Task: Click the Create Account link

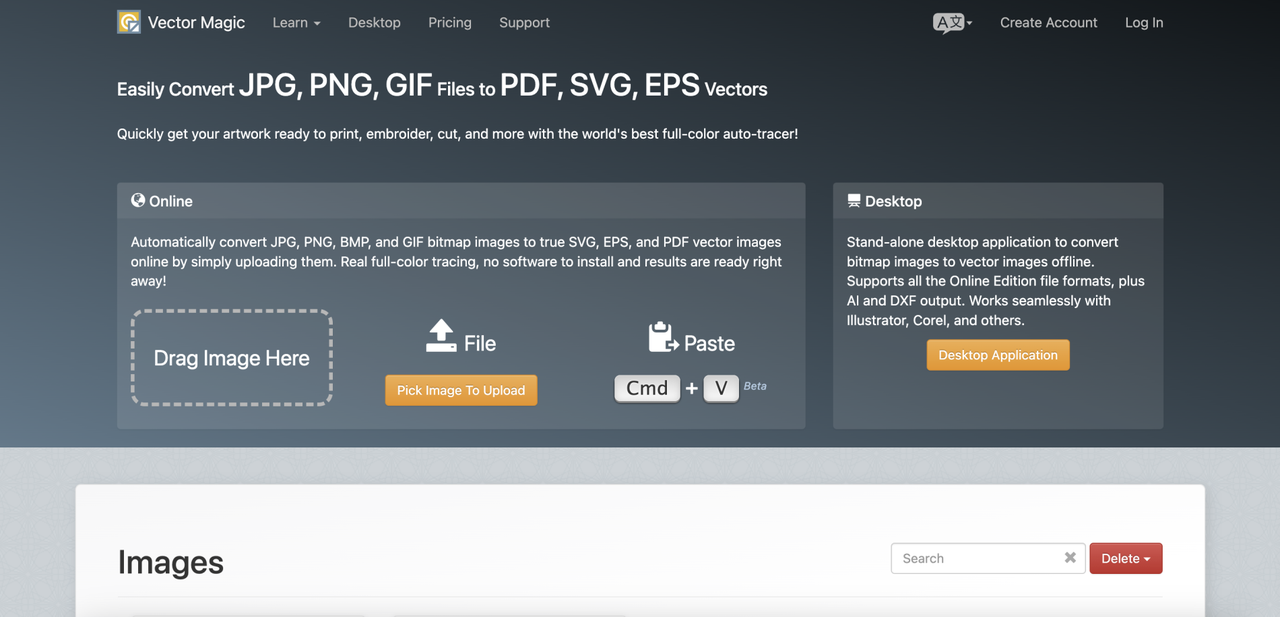Action: (1049, 22)
